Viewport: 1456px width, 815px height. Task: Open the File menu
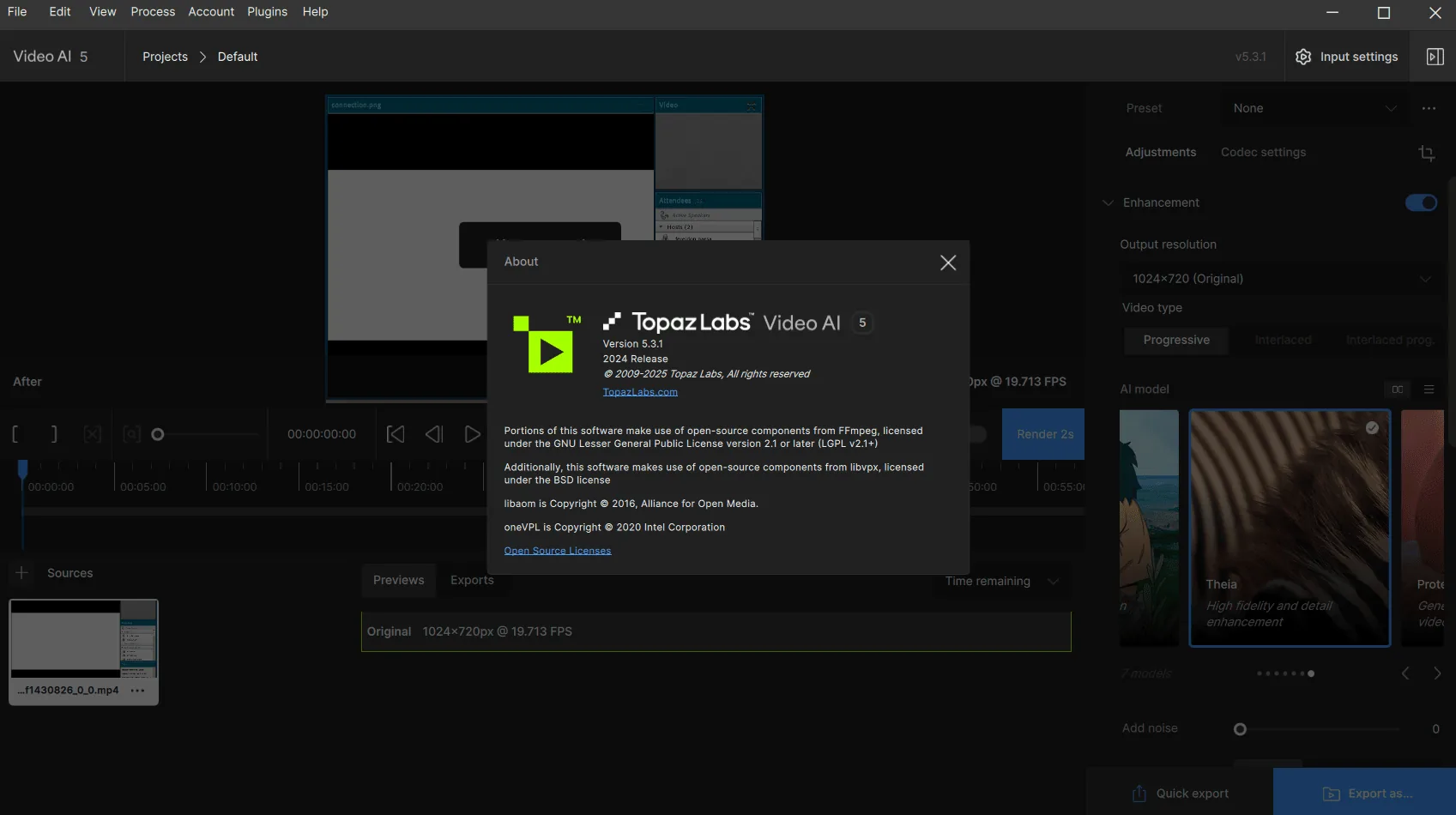[17, 12]
